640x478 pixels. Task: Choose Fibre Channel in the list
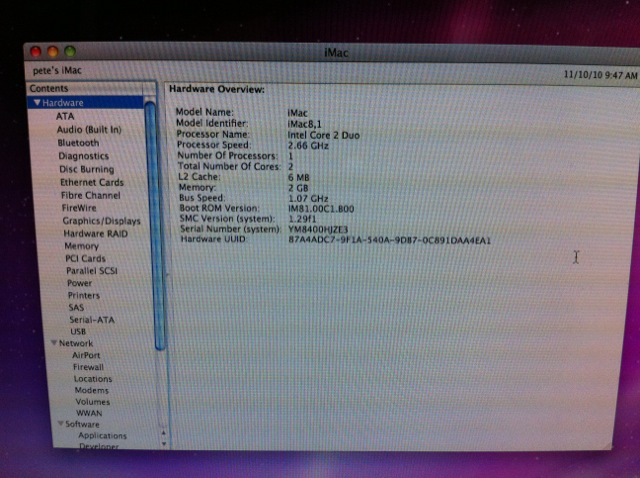click(91, 196)
